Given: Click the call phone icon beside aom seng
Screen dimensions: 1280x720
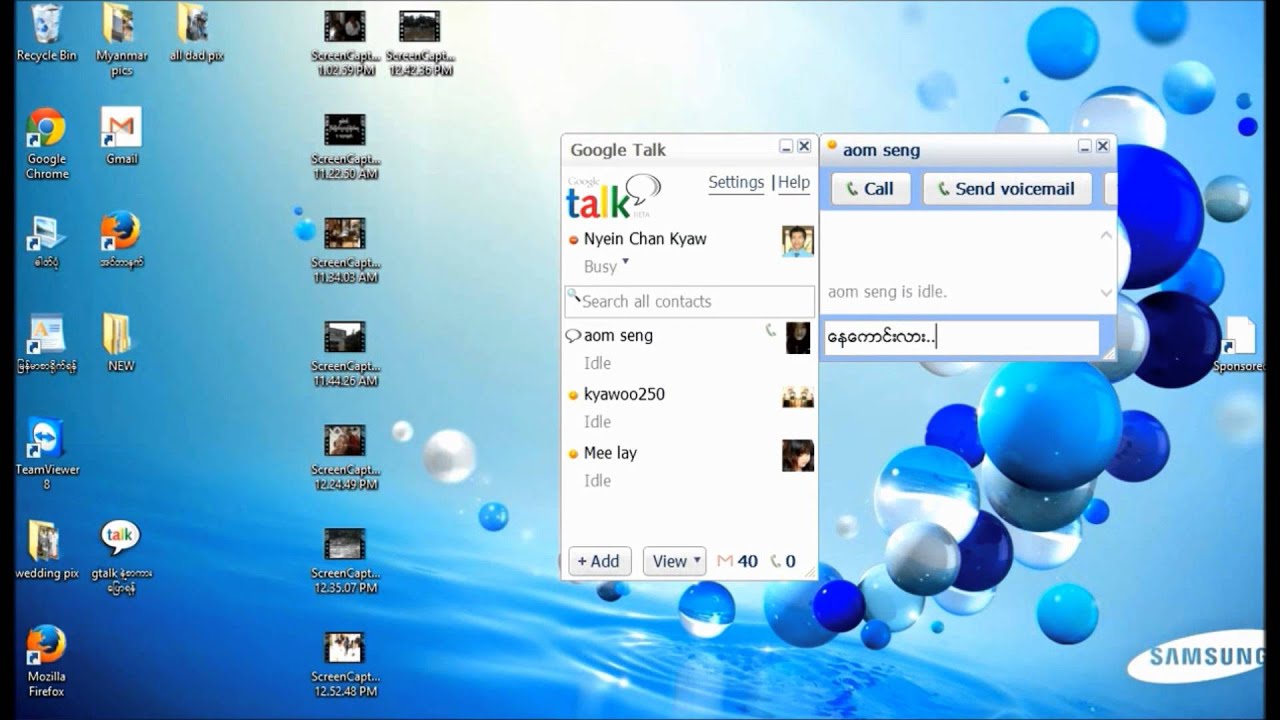Looking at the screenshot, I should tap(770, 330).
